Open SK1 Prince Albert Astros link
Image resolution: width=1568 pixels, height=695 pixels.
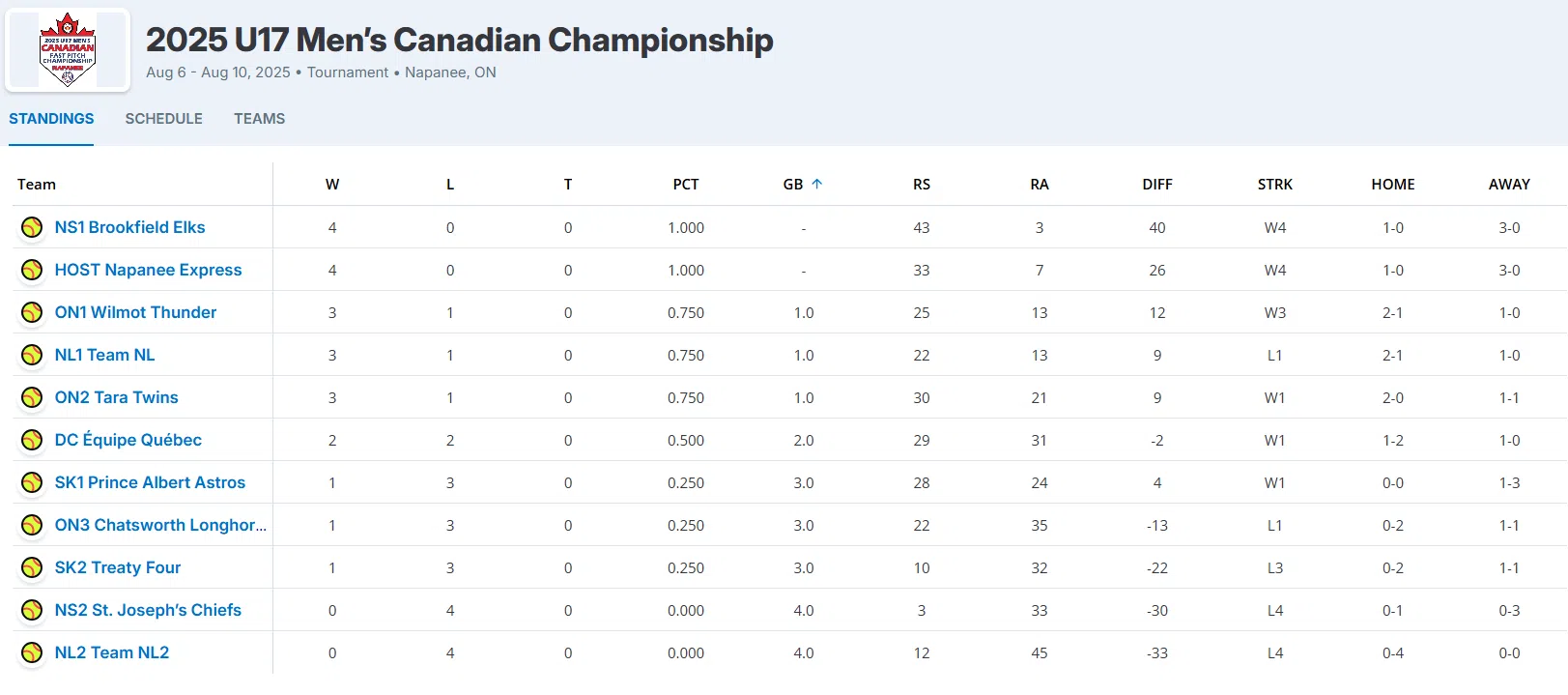(x=150, y=482)
